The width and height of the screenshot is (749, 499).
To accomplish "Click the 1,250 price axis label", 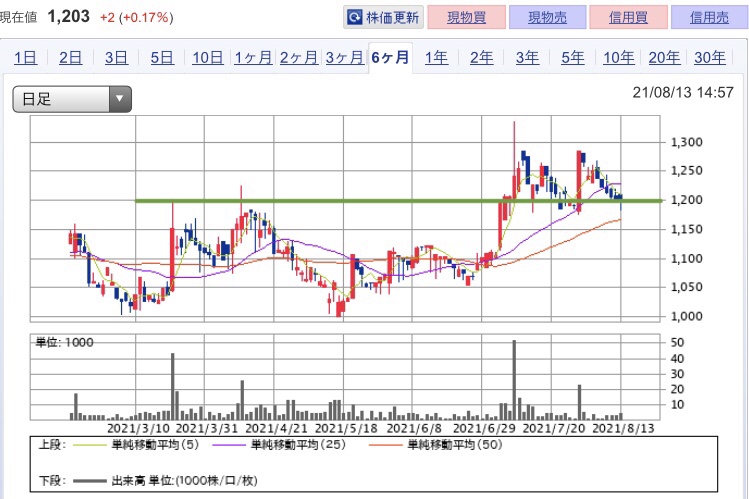I will click(x=687, y=170).
